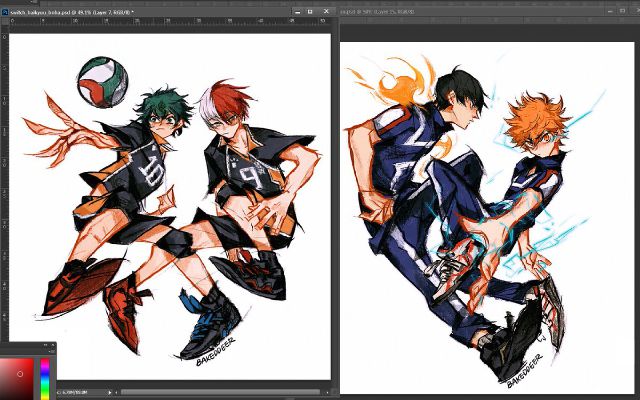Maximize the switch_haikyuu_boku.psd document window

(310, 12)
